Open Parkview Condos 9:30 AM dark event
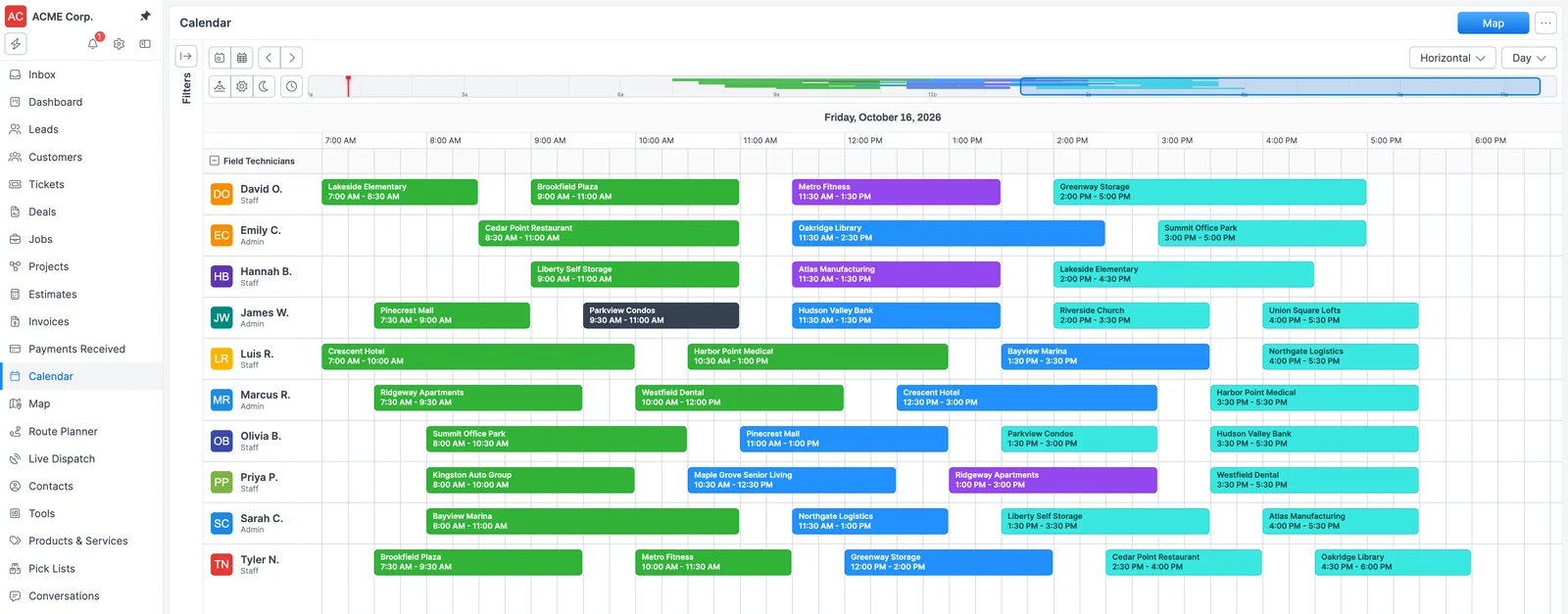Viewport: 1568px width, 614px height. 661,315
